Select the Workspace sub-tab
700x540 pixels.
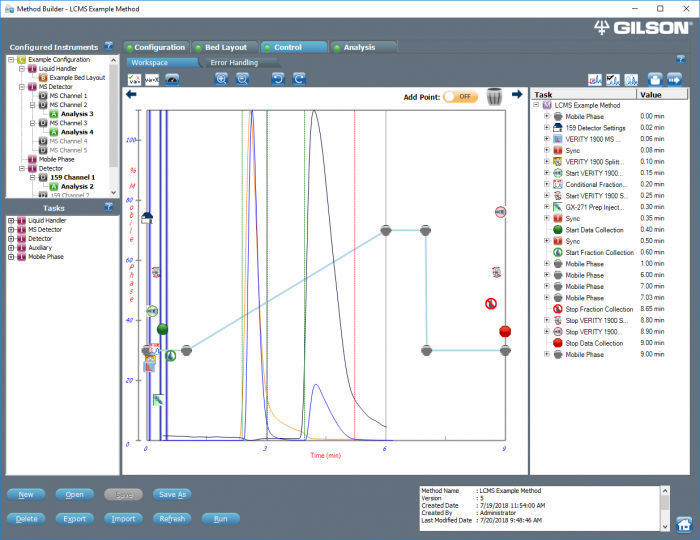tap(162, 62)
